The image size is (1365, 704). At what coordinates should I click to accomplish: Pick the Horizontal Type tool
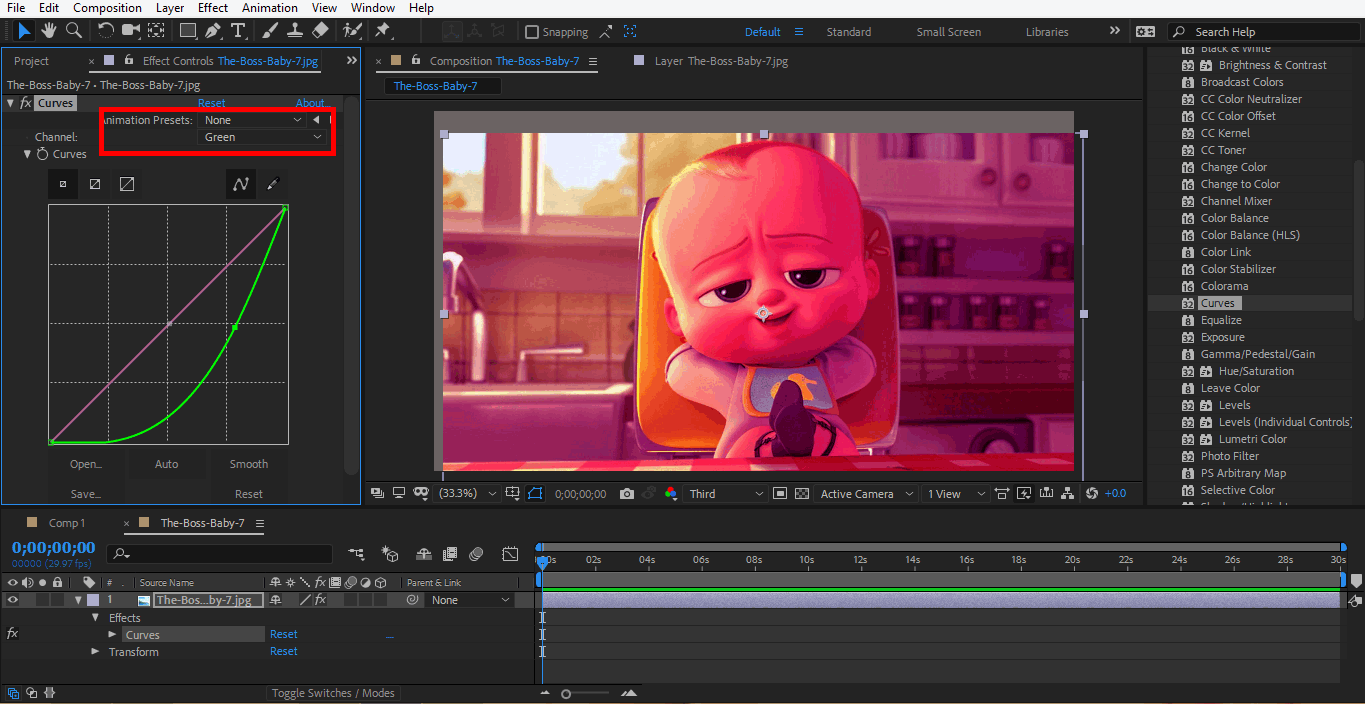[x=238, y=31]
